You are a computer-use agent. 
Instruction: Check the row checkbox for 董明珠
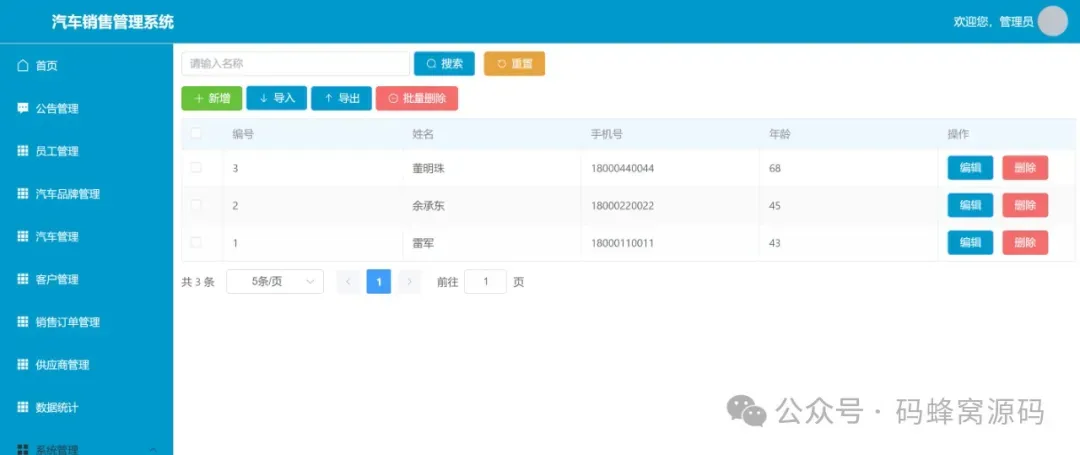[196, 168]
